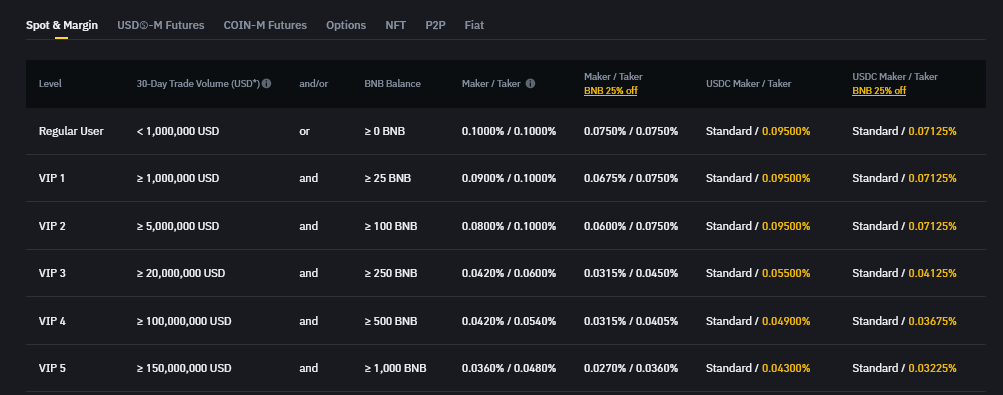Image resolution: width=1003 pixels, height=395 pixels.
Task: Select the Level column header
Action: pos(50,84)
